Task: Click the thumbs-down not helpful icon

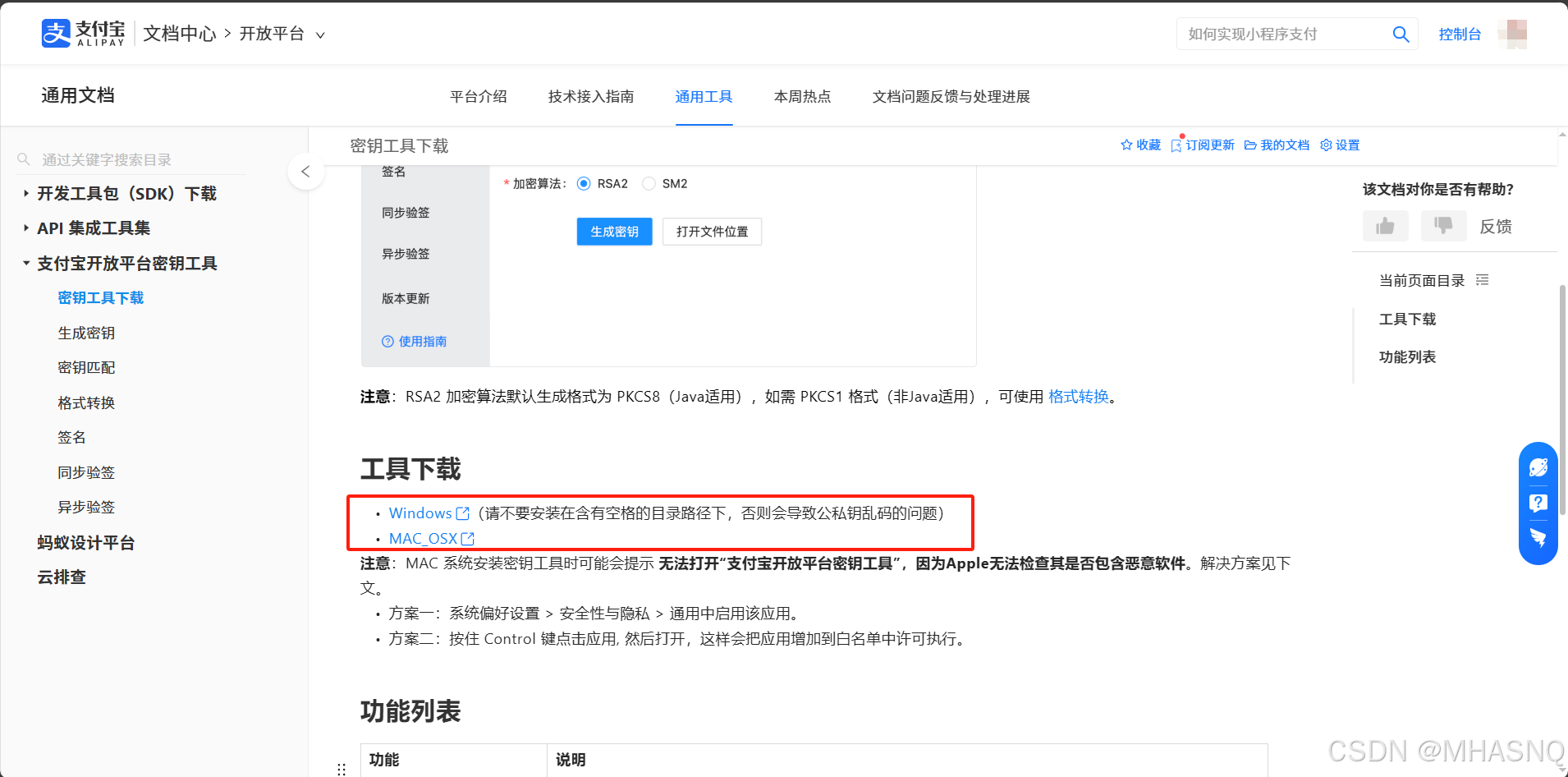Action: pos(1443,226)
